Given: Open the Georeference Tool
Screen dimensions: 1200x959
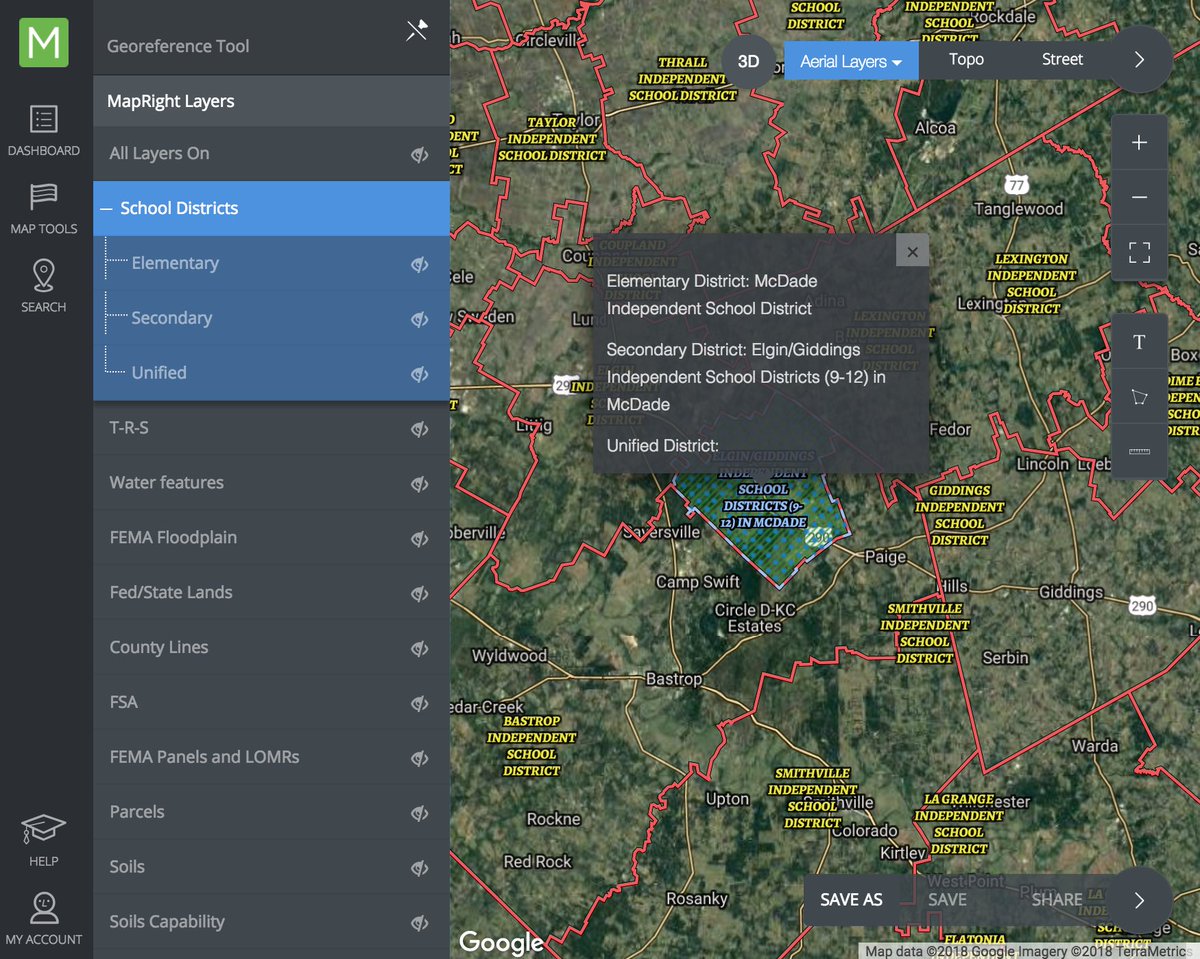Looking at the screenshot, I should [178, 46].
